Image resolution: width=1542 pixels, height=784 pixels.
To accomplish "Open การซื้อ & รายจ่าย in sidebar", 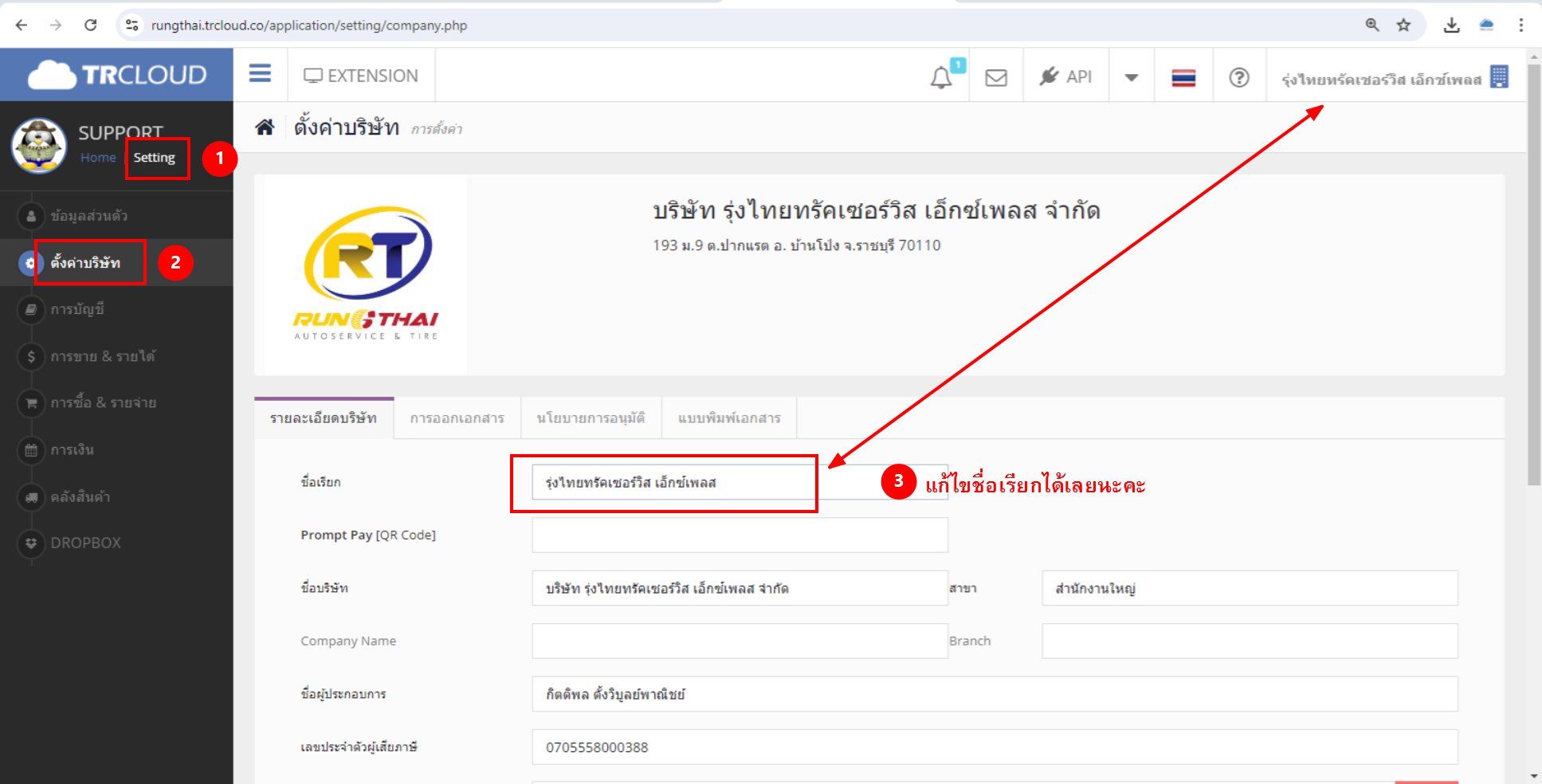I will point(104,402).
